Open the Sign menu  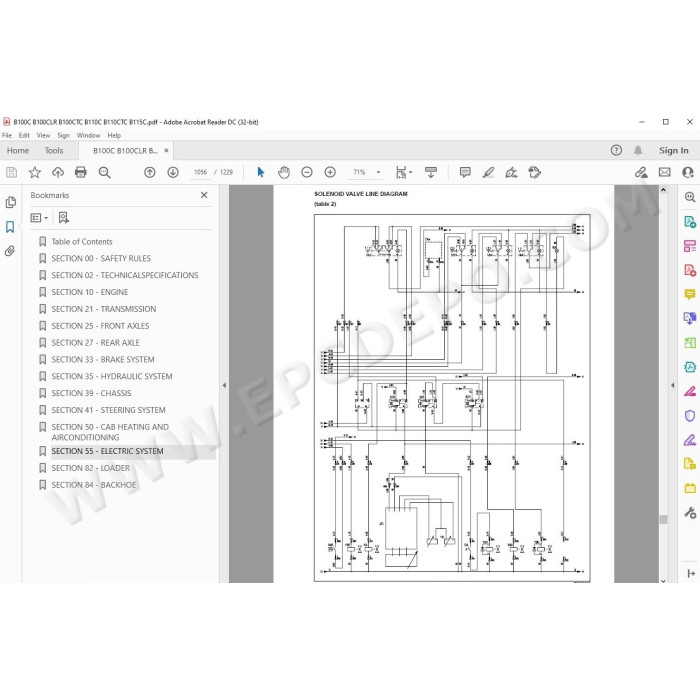pos(63,135)
